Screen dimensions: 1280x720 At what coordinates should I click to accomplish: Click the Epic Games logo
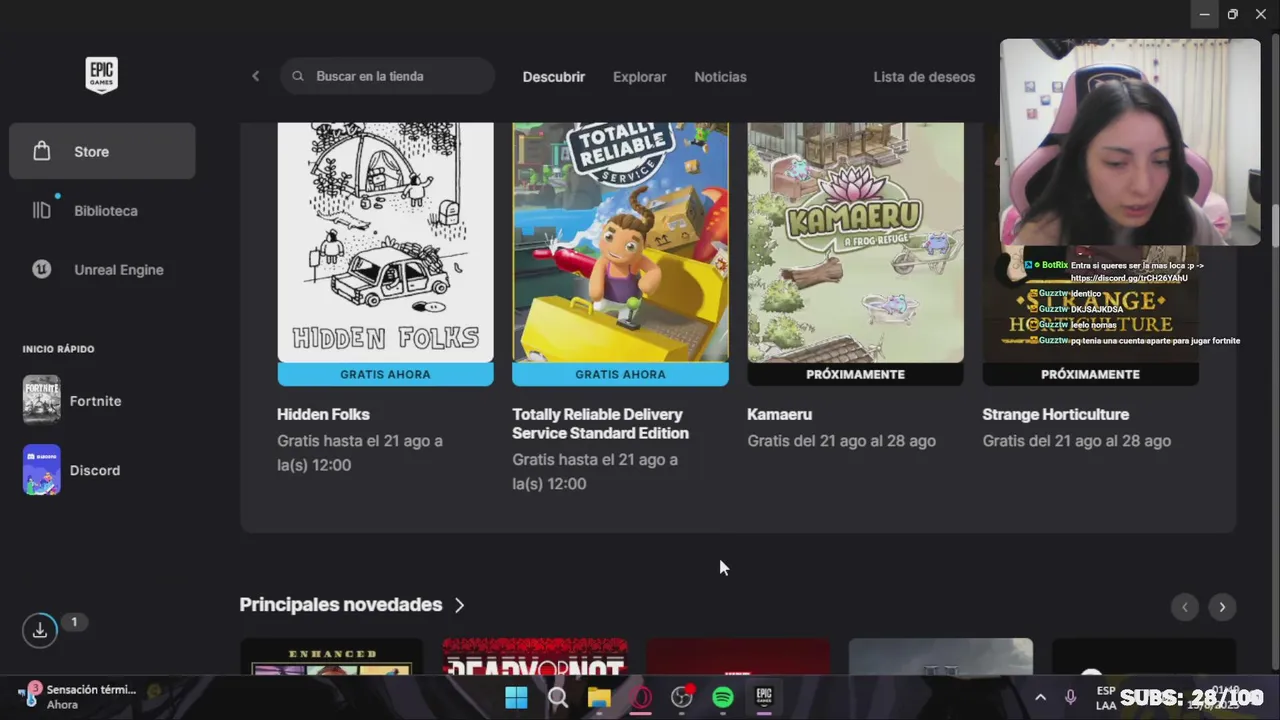click(x=101, y=75)
